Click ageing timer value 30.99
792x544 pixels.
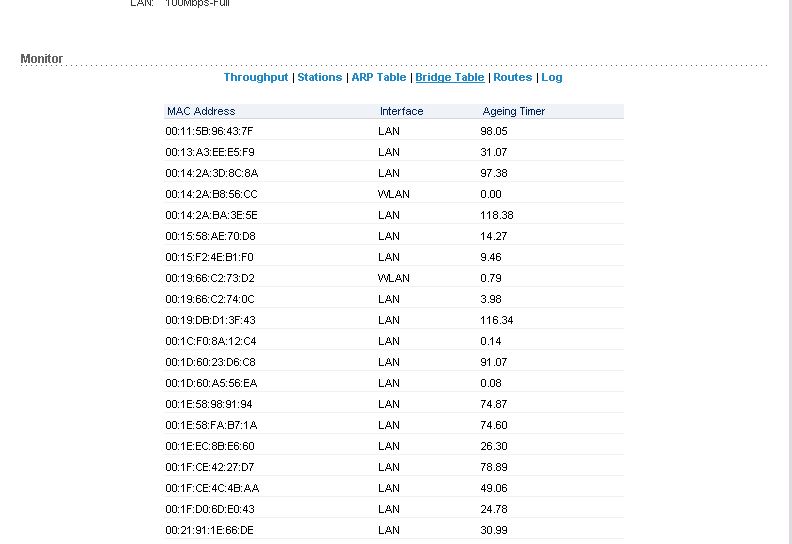(493, 530)
